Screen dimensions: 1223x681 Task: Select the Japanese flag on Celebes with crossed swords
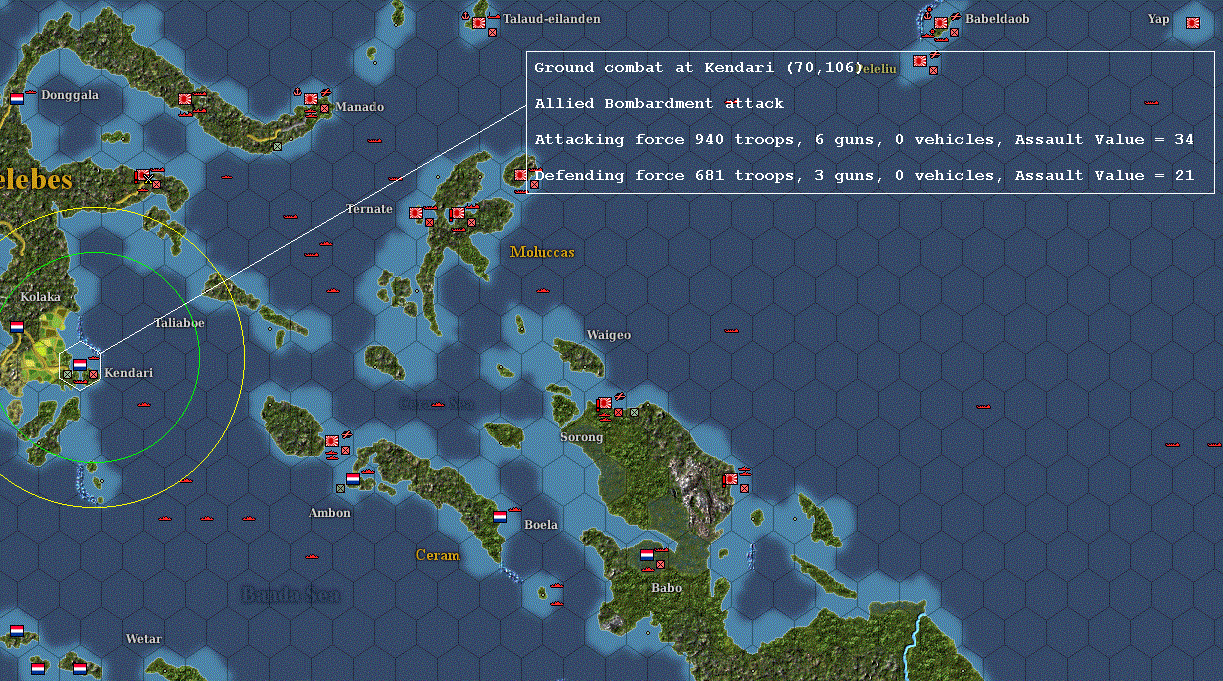[x=143, y=176]
